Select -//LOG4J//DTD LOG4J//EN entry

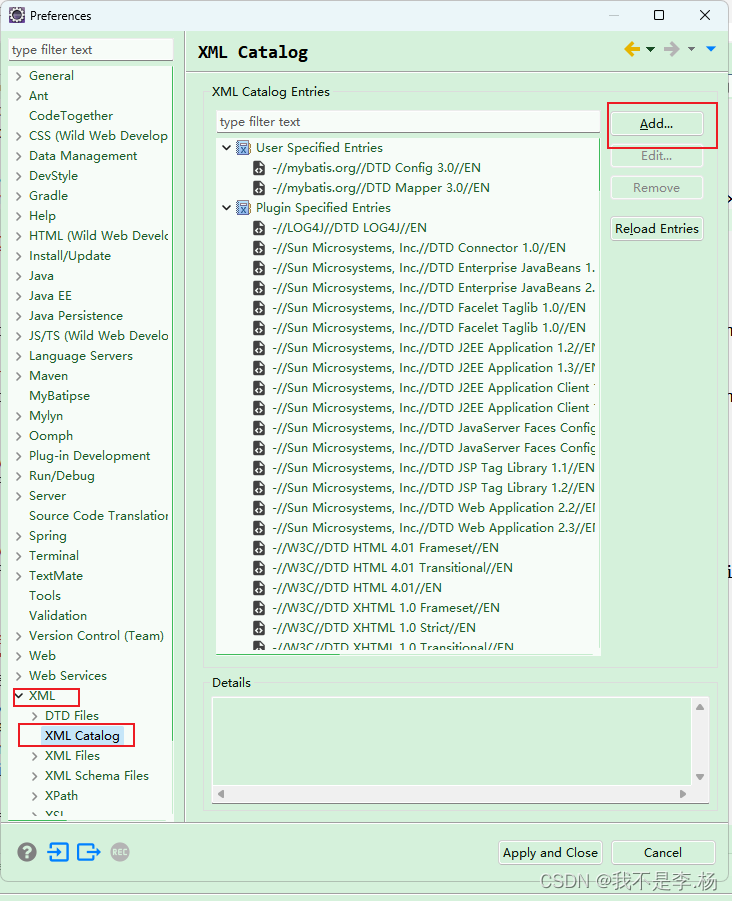(x=349, y=228)
